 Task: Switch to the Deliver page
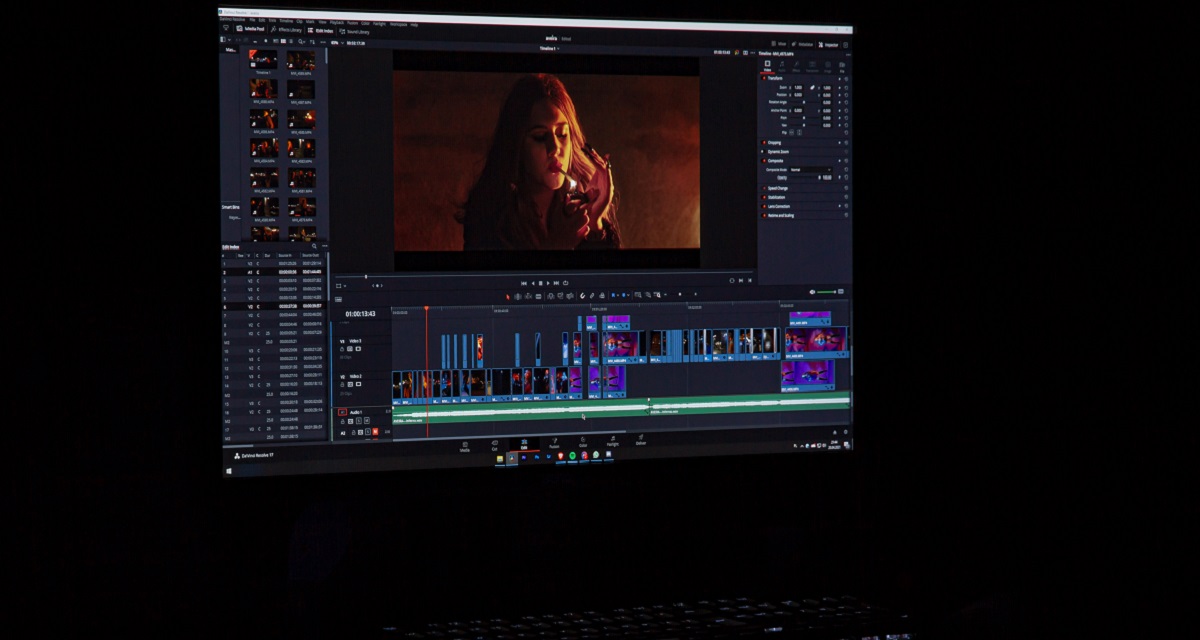[x=641, y=440]
